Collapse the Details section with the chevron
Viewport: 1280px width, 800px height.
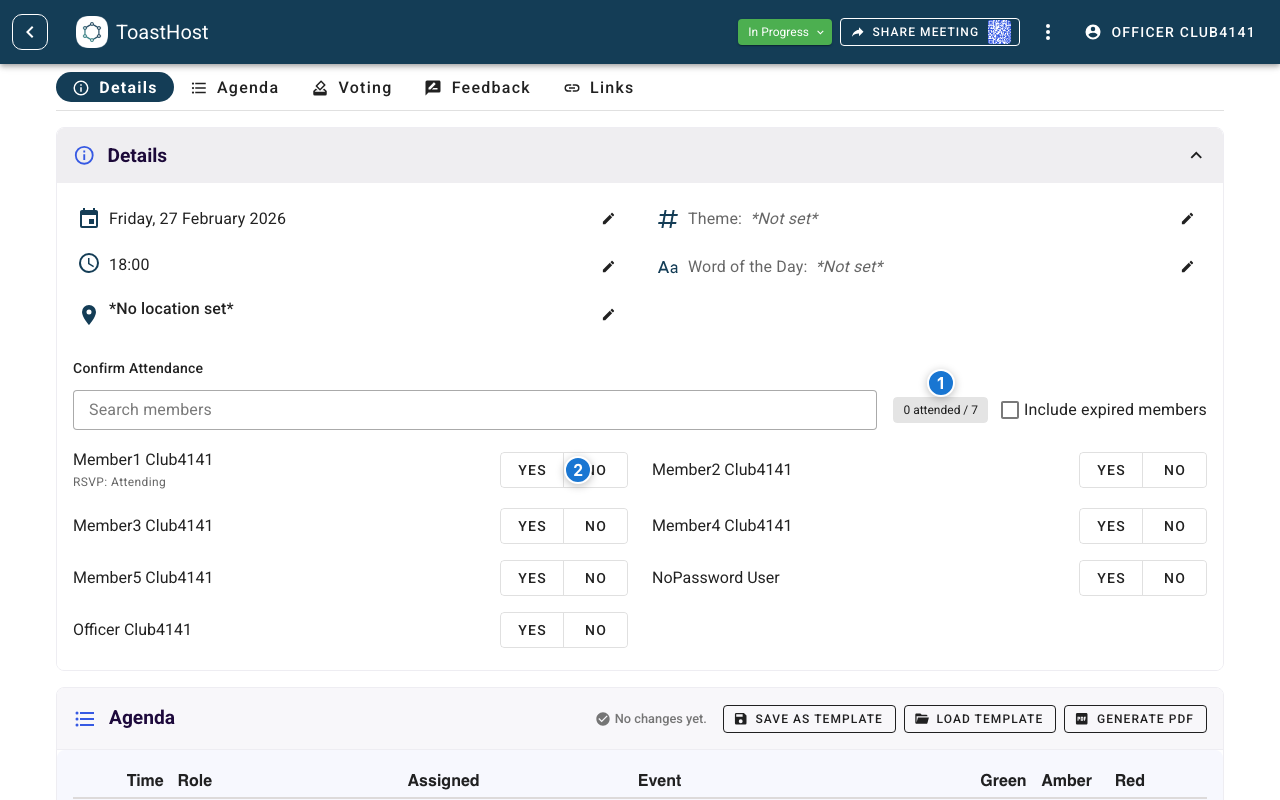click(1196, 155)
